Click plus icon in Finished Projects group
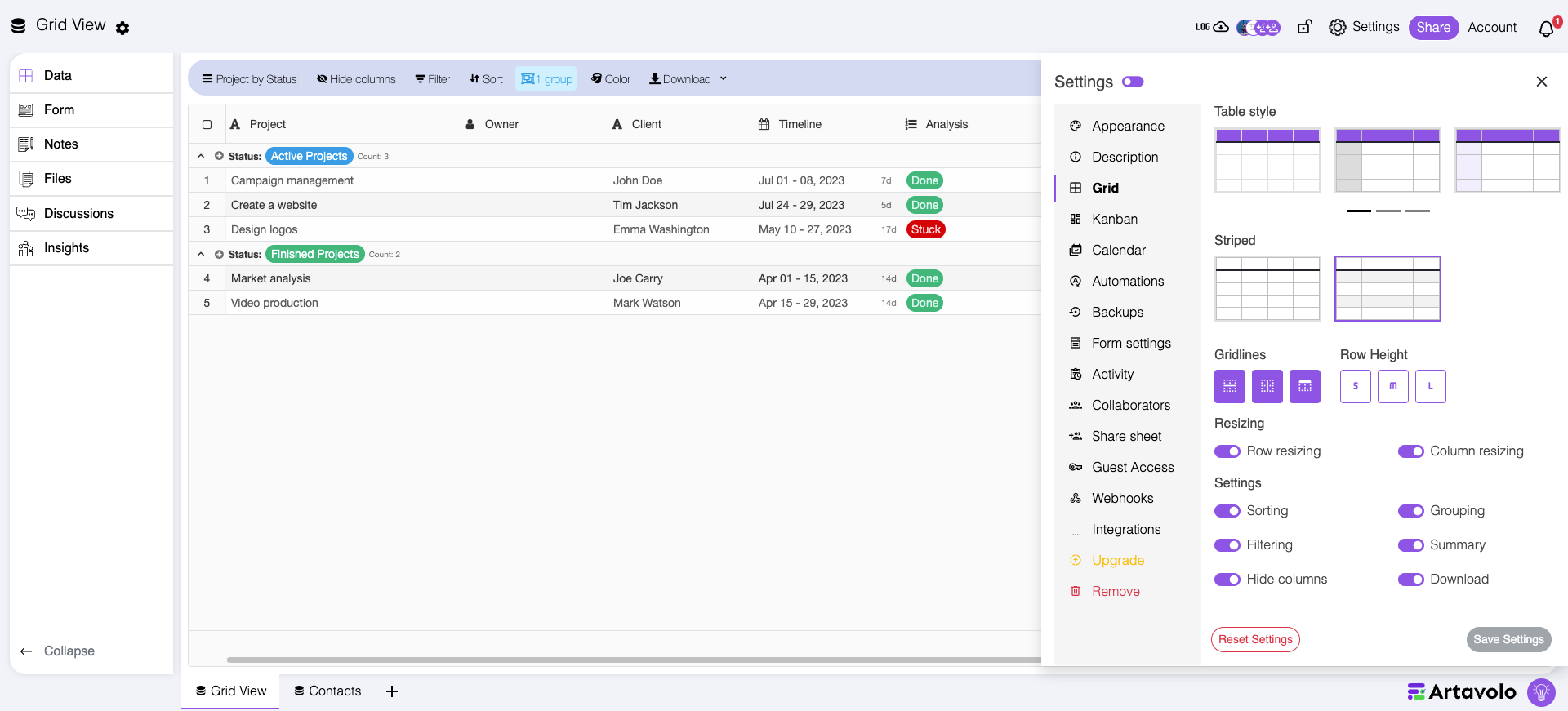 tap(219, 254)
